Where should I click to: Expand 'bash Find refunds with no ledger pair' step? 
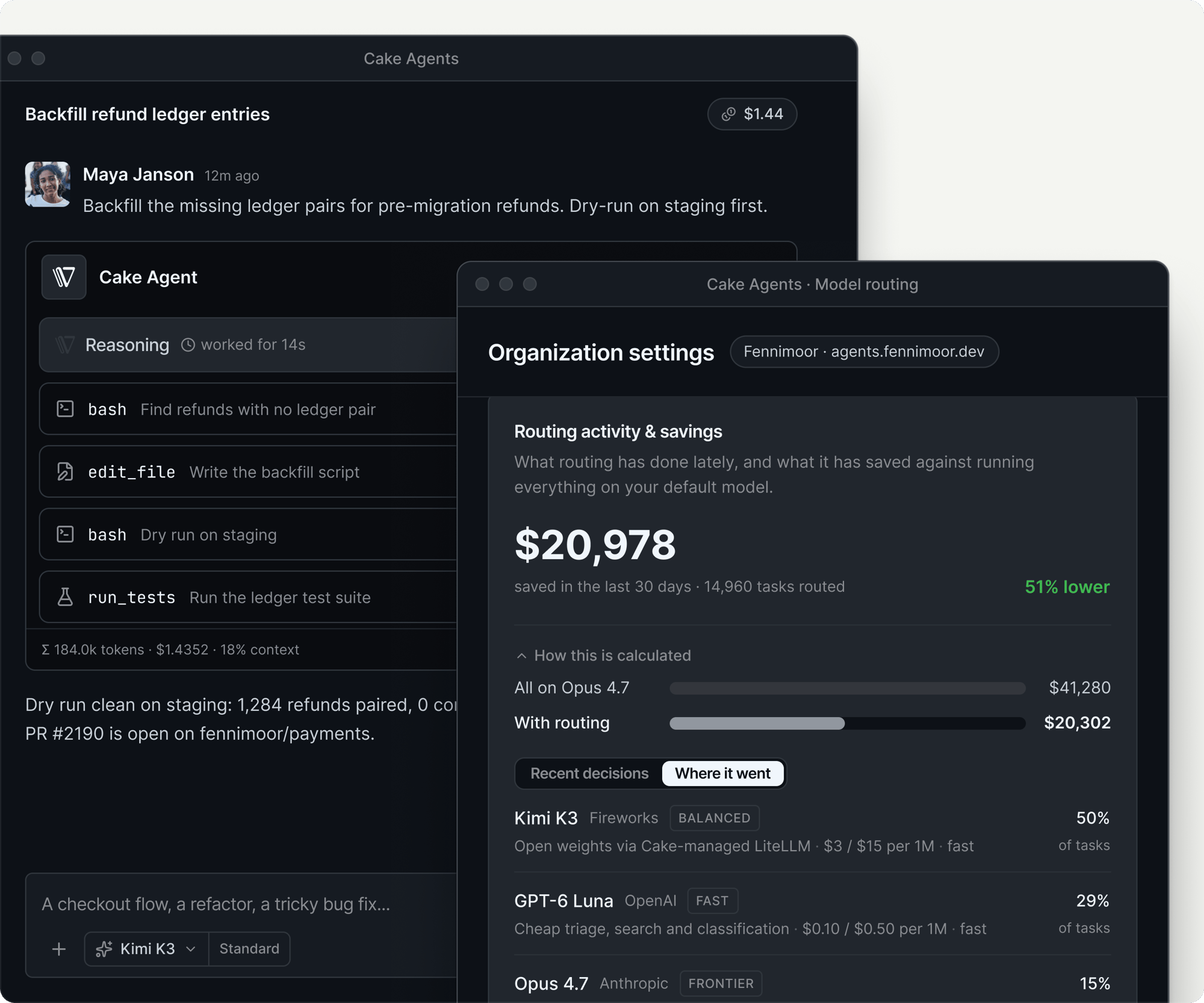click(x=248, y=409)
